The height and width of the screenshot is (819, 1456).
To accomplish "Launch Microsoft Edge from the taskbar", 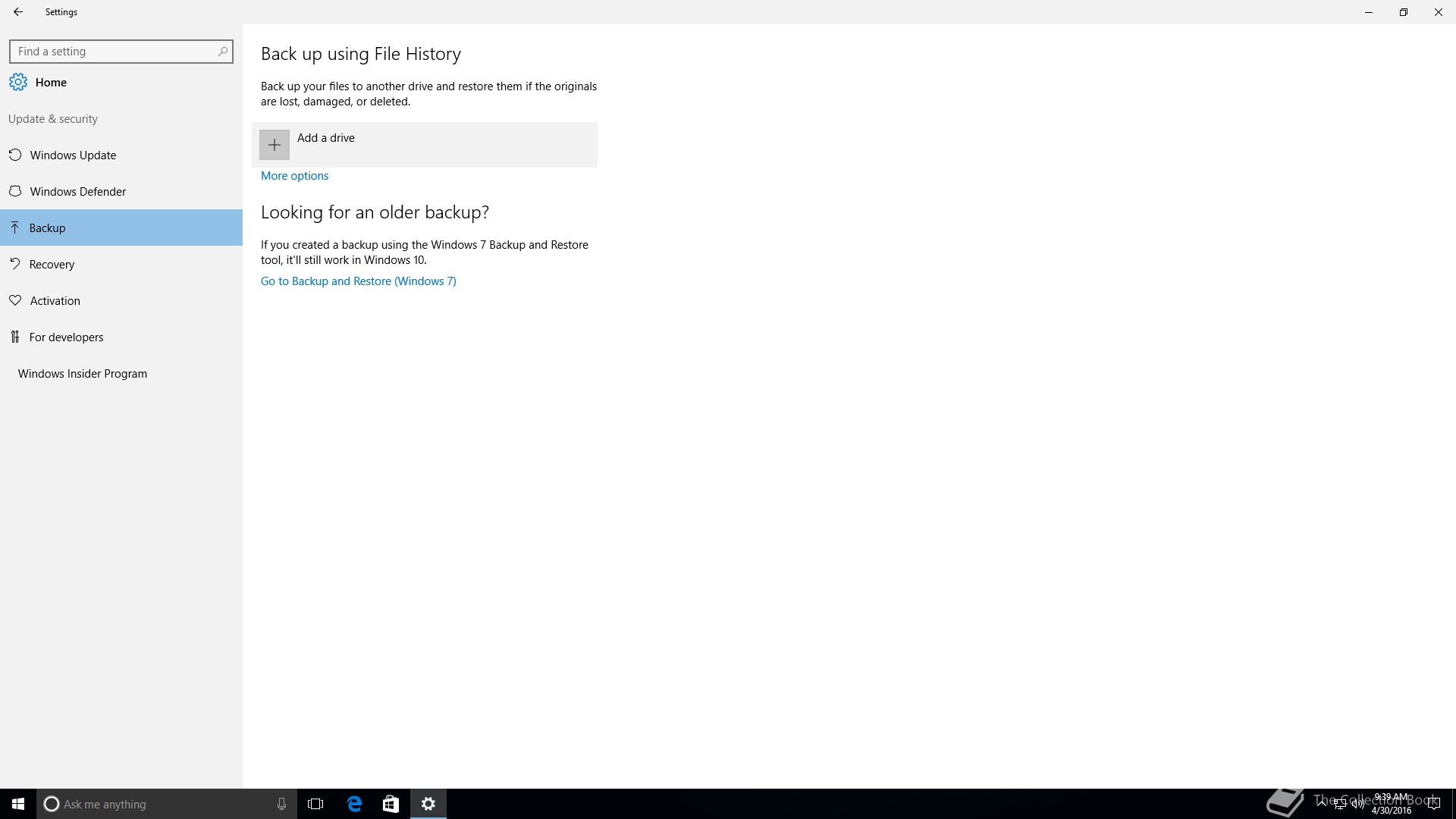I will (x=354, y=804).
